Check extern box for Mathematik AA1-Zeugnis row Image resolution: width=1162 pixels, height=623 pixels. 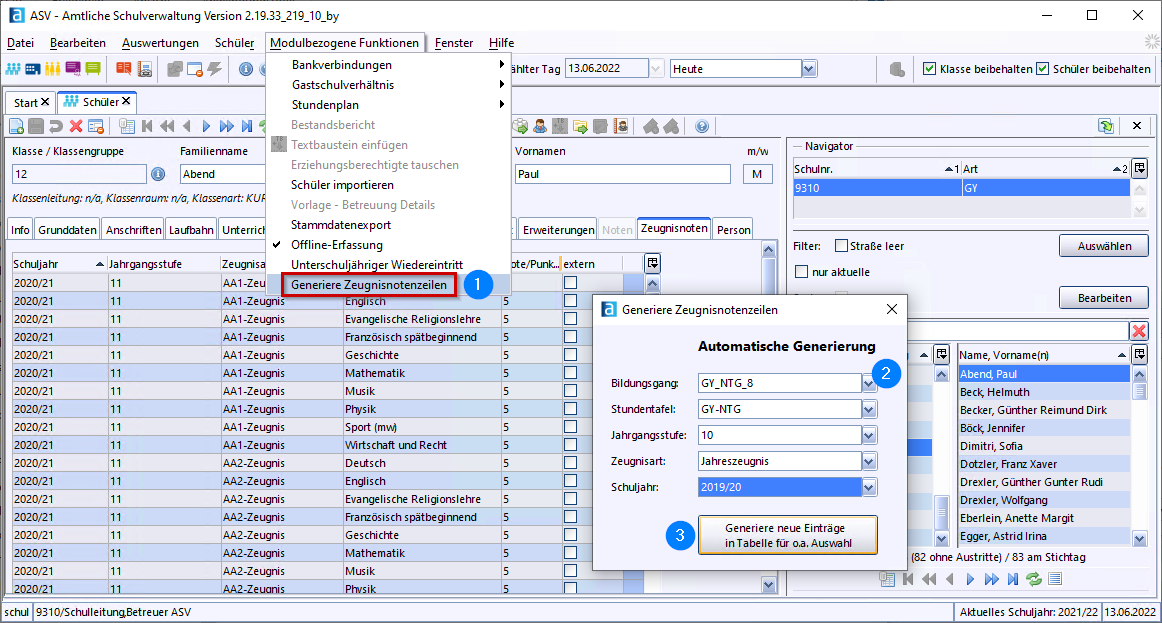pyautogui.click(x=571, y=373)
